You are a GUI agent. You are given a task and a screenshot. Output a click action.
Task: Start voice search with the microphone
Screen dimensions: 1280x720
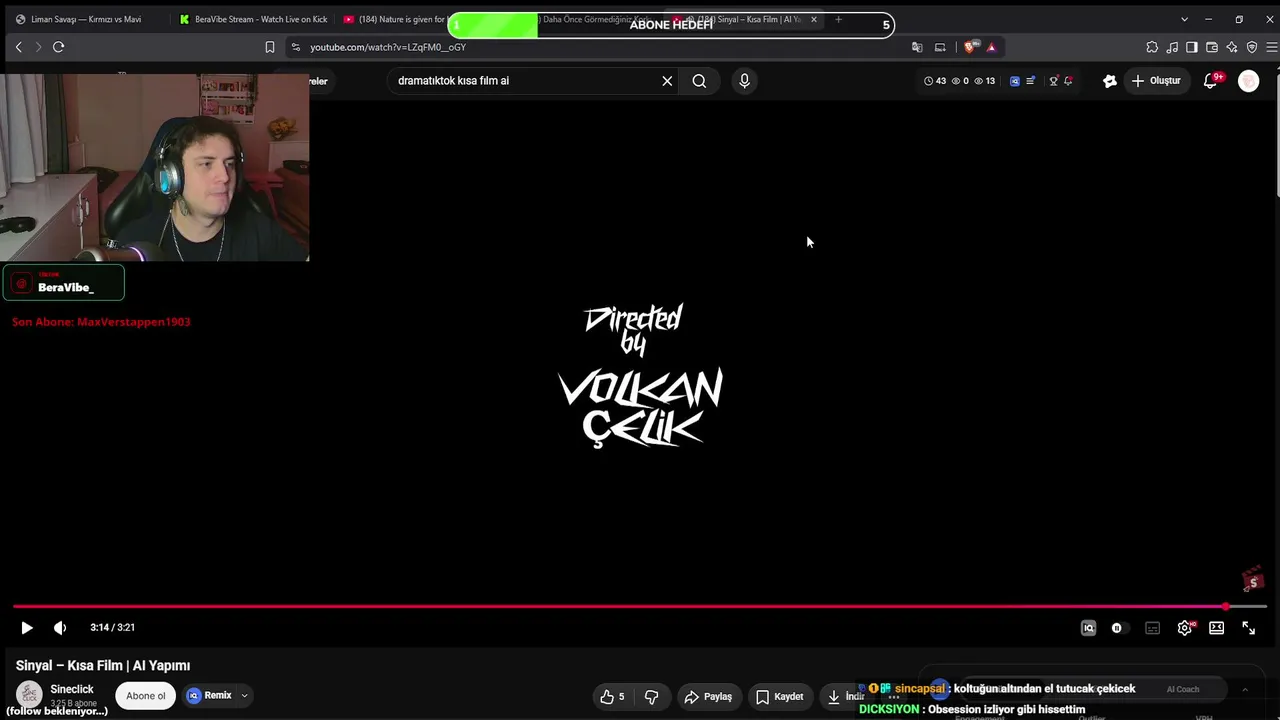(744, 81)
